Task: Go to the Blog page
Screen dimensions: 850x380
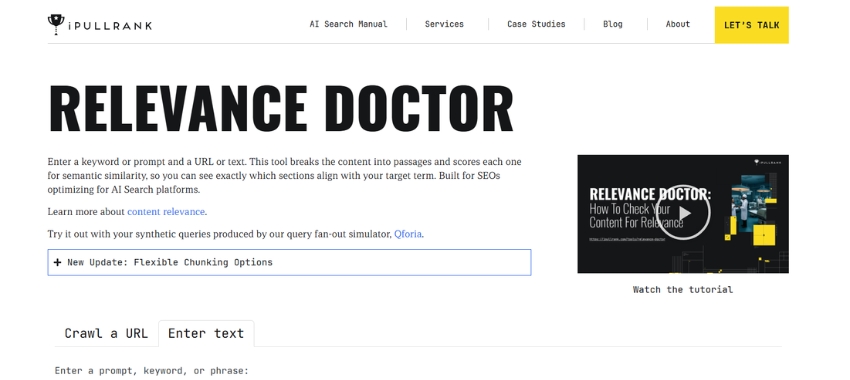Action: pos(613,24)
